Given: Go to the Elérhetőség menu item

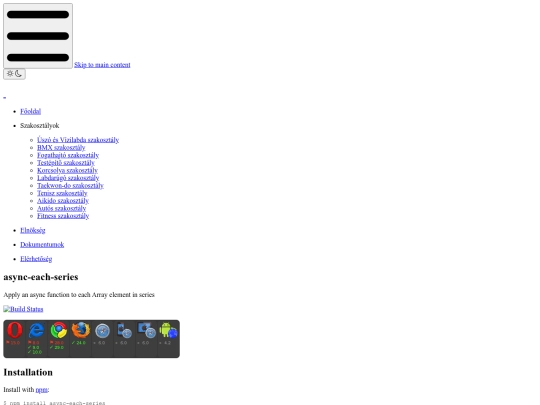Looking at the screenshot, I should [36, 259].
